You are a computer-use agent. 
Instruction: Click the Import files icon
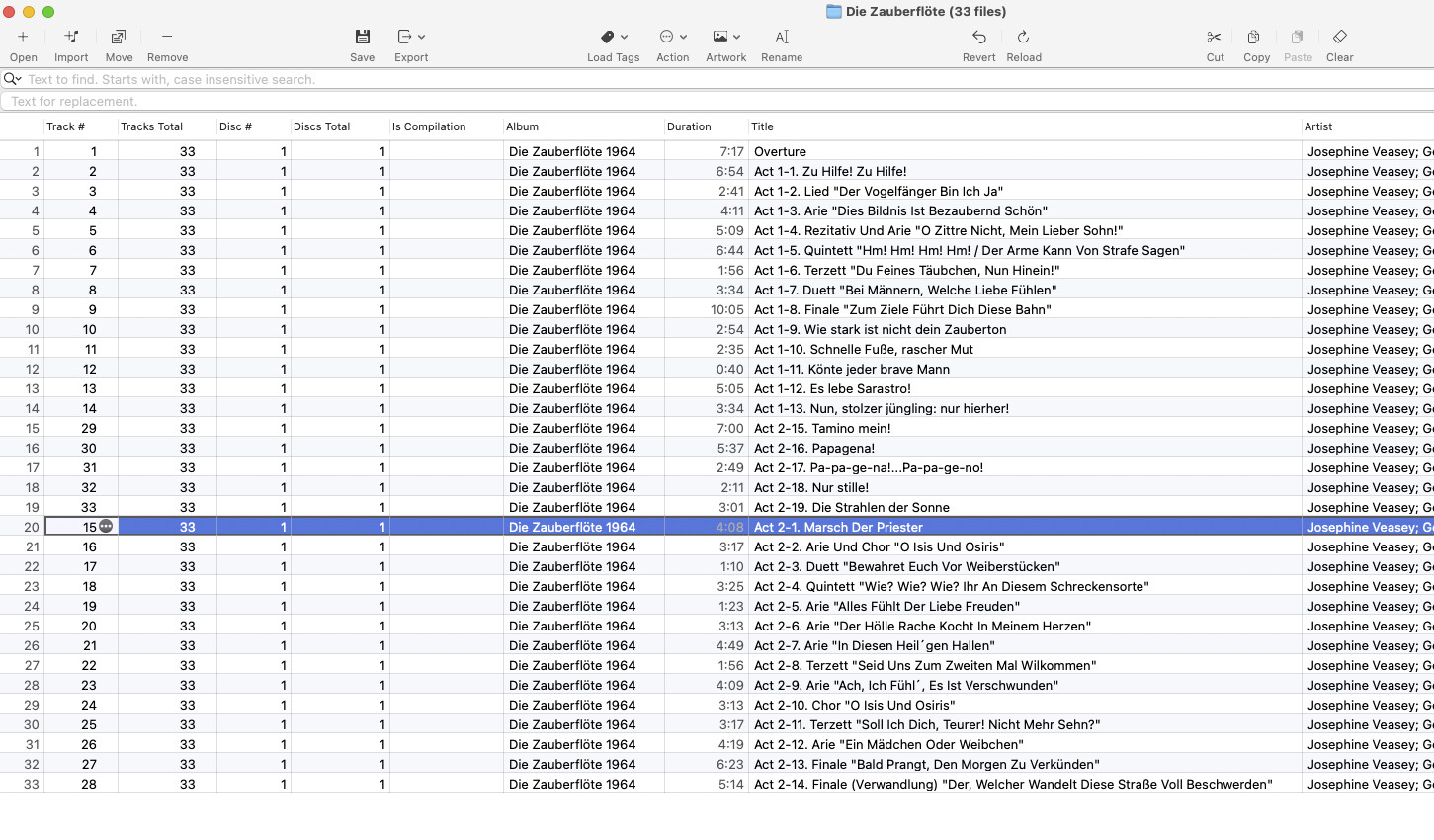point(71,38)
